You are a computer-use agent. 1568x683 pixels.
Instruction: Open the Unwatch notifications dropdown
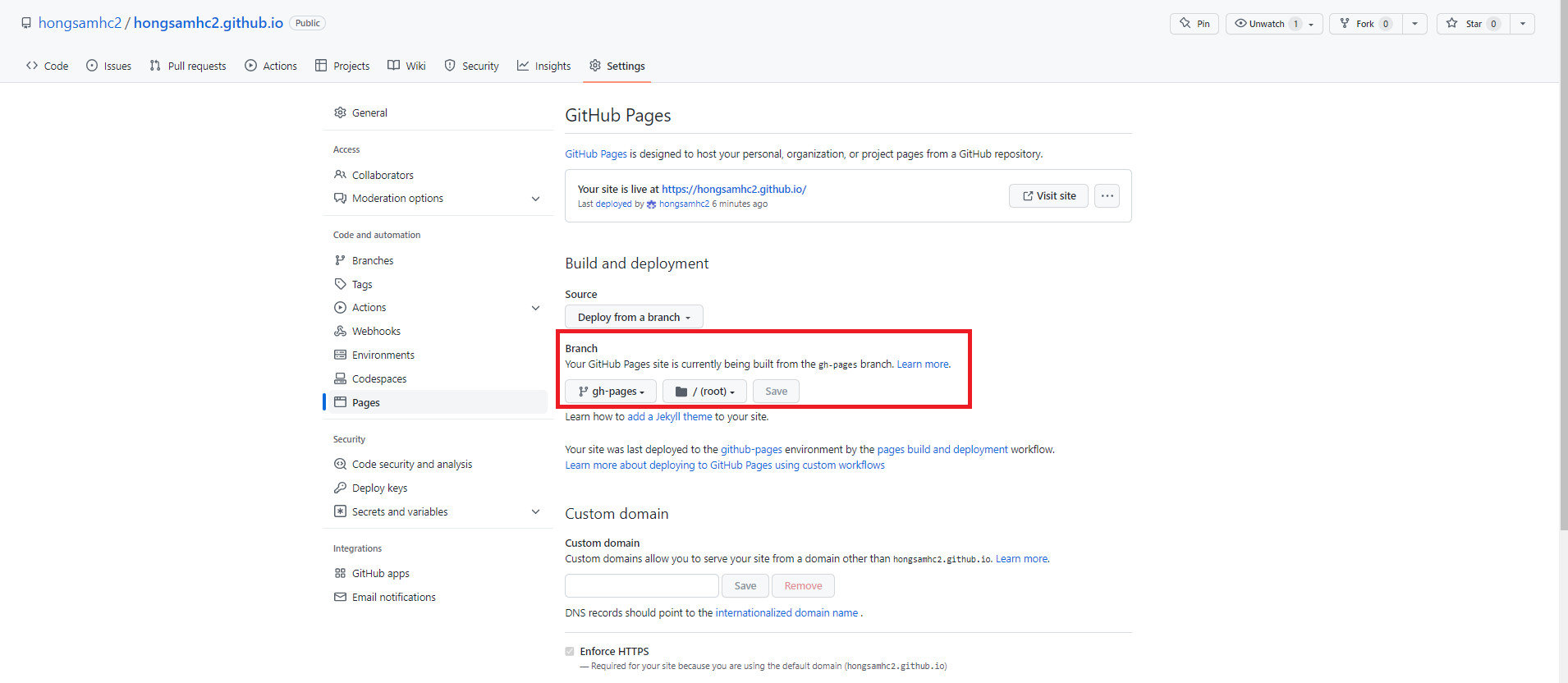click(1274, 24)
